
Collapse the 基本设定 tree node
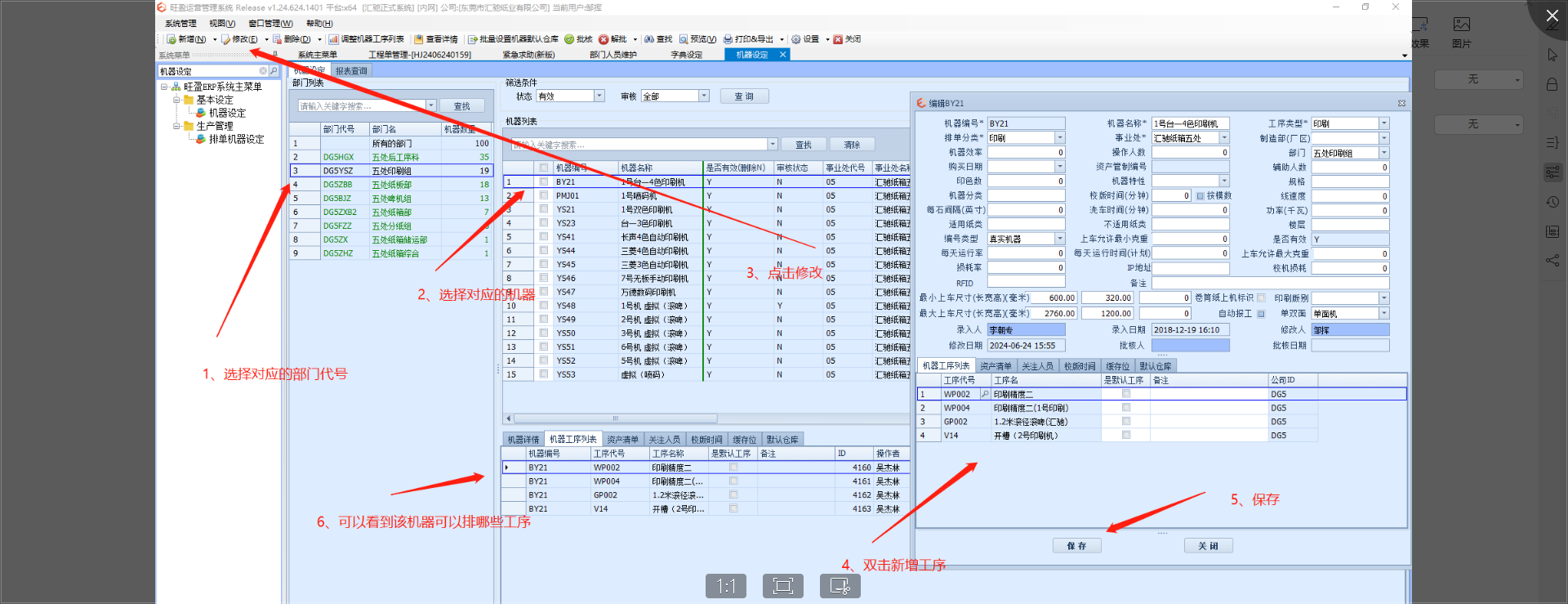coord(176,100)
